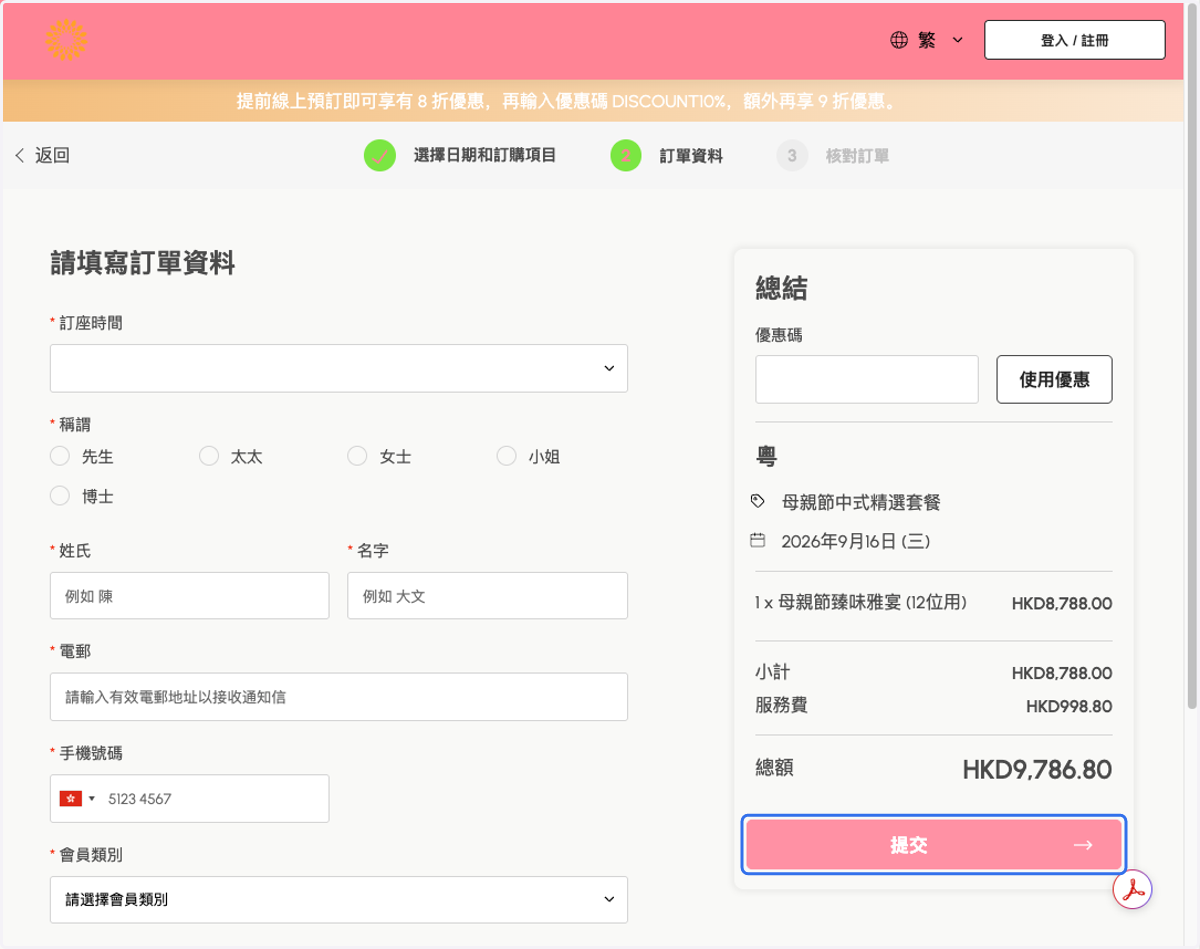Select the 博士 radio button
Viewport: 1200px width, 949px height.
pos(60,496)
